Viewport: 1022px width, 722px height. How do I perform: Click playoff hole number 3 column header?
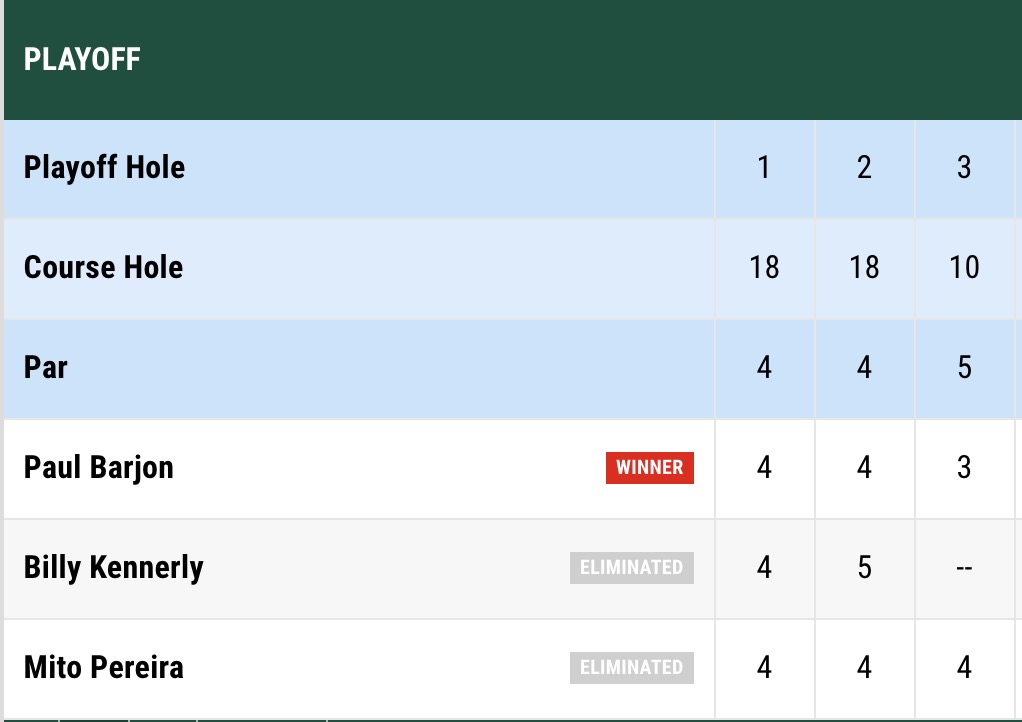click(x=964, y=168)
